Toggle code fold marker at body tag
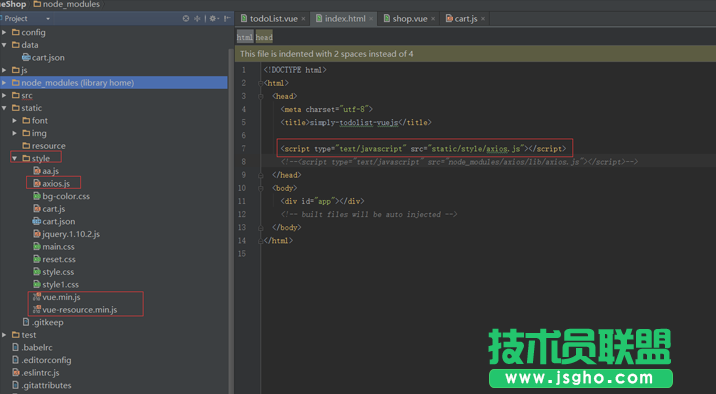Screen dimensions: 716x394 click(x=261, y=188)
